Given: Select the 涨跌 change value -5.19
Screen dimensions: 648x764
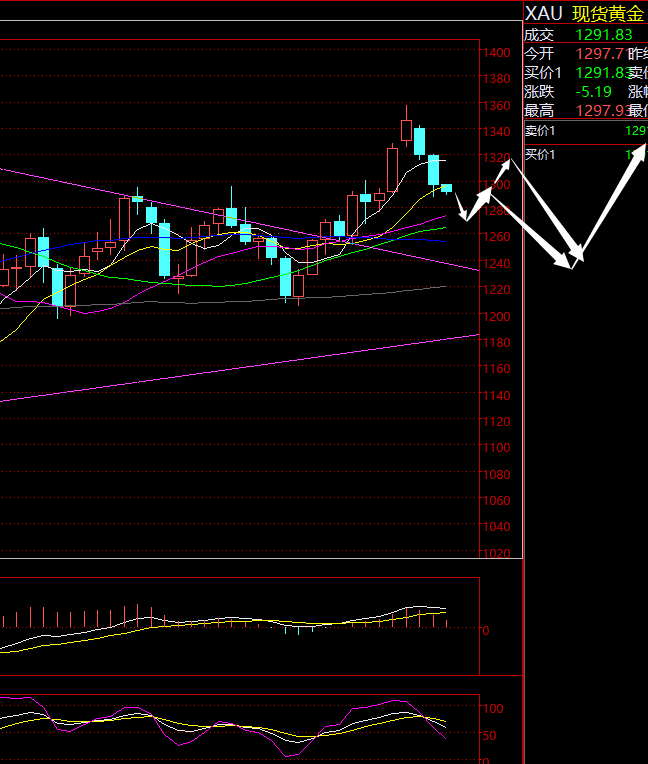Looking at the screenshot, I should pyautogui.click(x=594, y=91).
